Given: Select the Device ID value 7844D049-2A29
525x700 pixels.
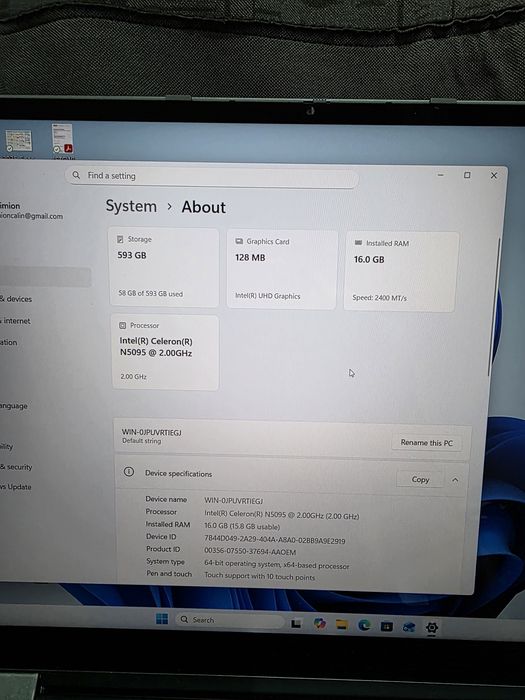Looking at the screenshot, I should pos(275,540).
